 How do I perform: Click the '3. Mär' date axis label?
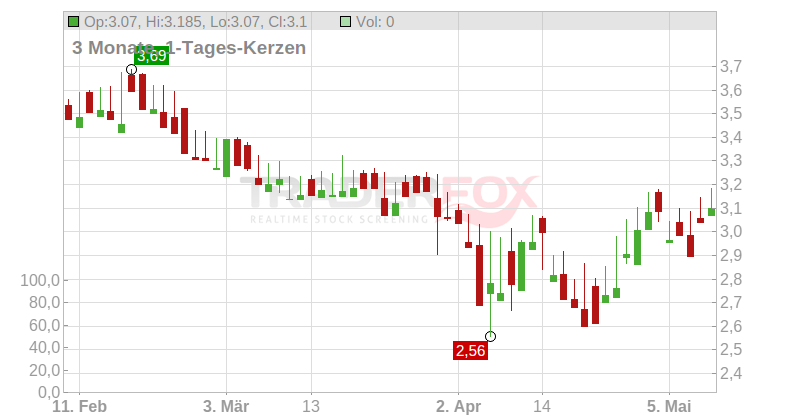click(x=226, y=407)
